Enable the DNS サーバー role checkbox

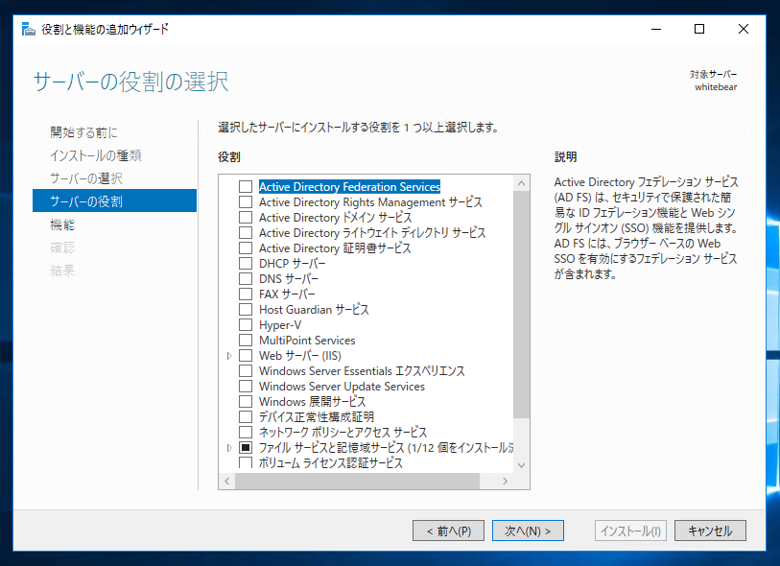(245, 279)
